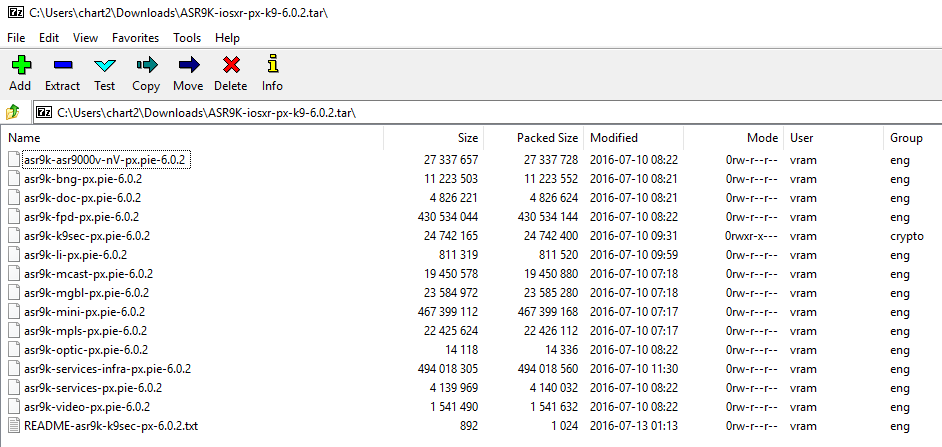942x447 pixels.
Task: Open the Info properties icon
Action: pyautogui.click(x=272, y=66)
